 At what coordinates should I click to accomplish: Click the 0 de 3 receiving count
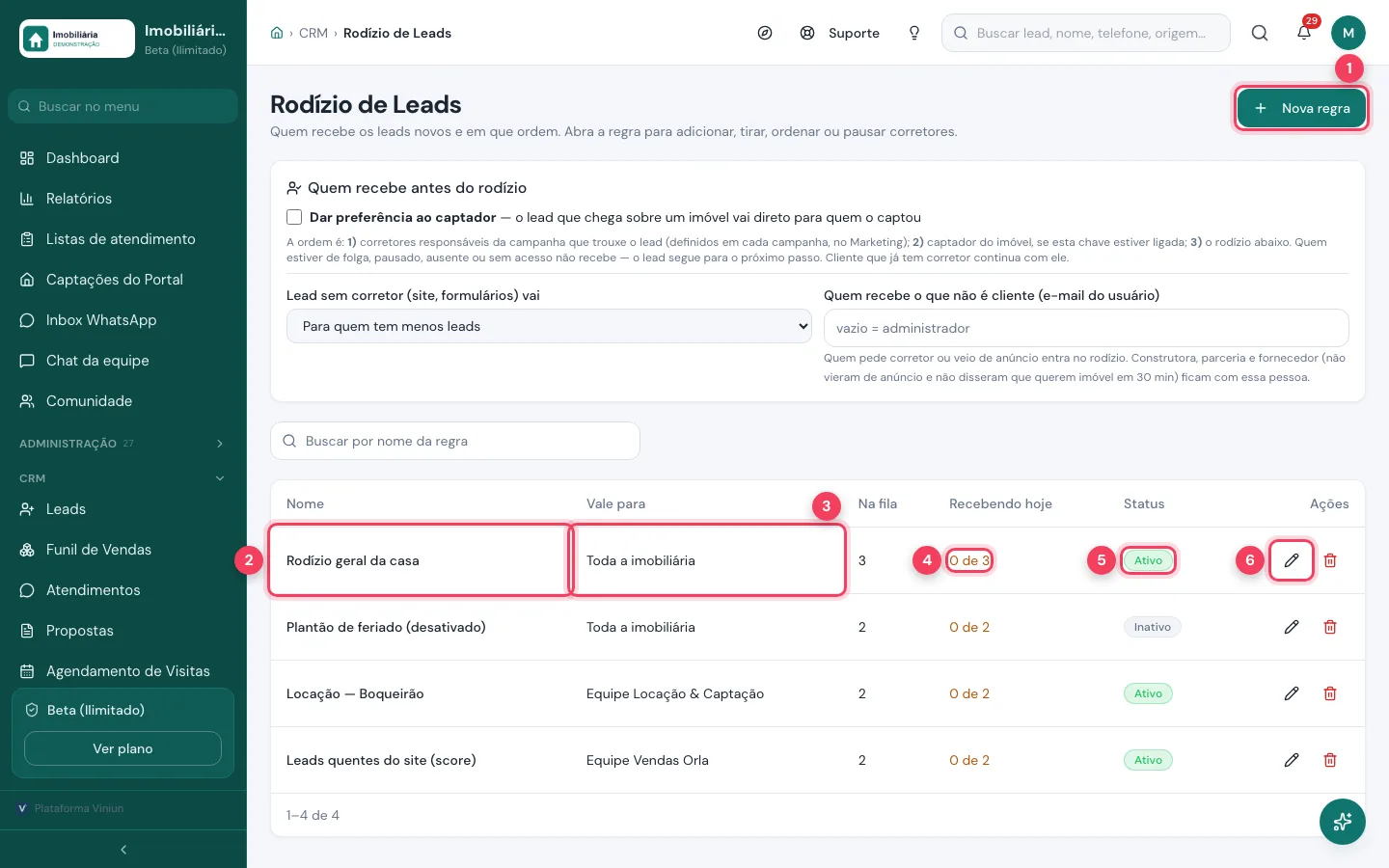click(x=969, y=560)
